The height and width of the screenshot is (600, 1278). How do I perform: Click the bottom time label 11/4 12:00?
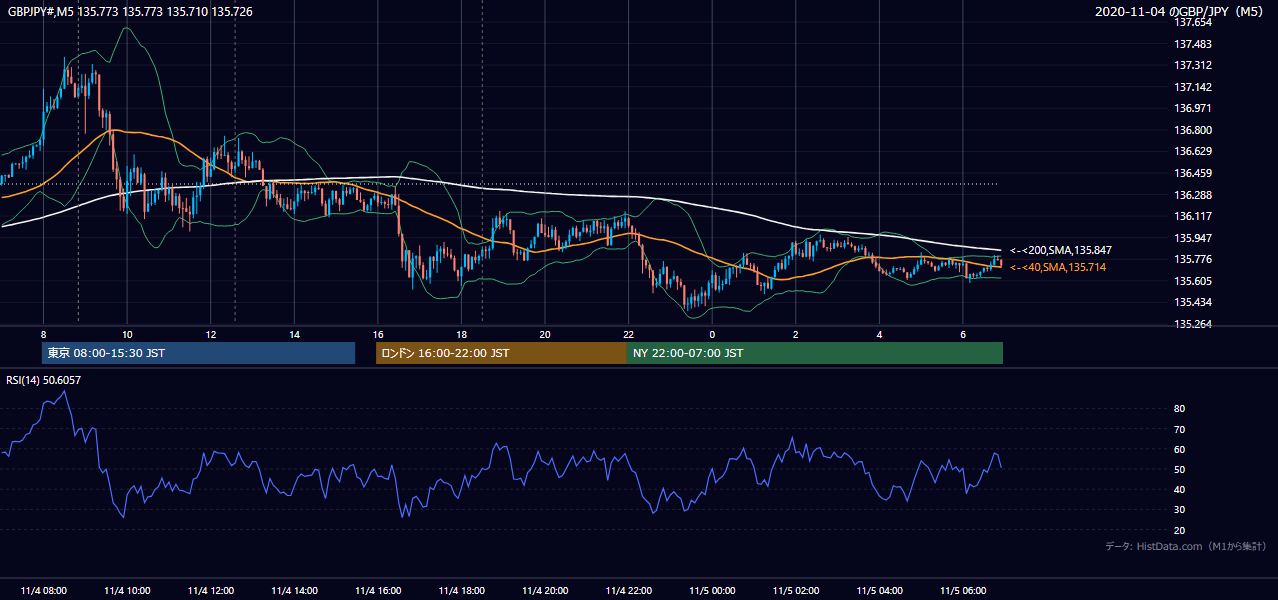210,590
